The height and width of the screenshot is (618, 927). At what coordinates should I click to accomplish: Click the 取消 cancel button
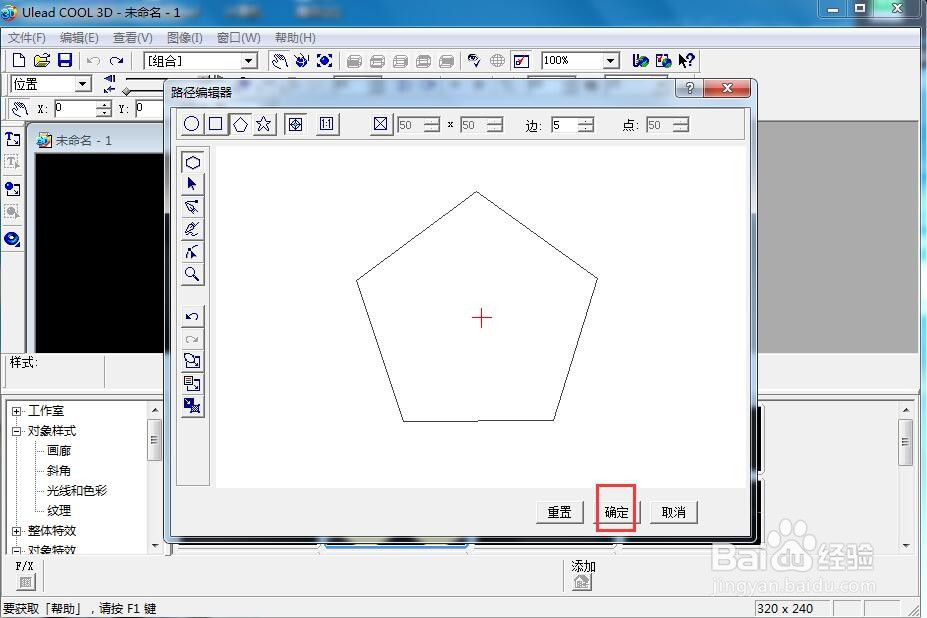(x=673, y=512)
